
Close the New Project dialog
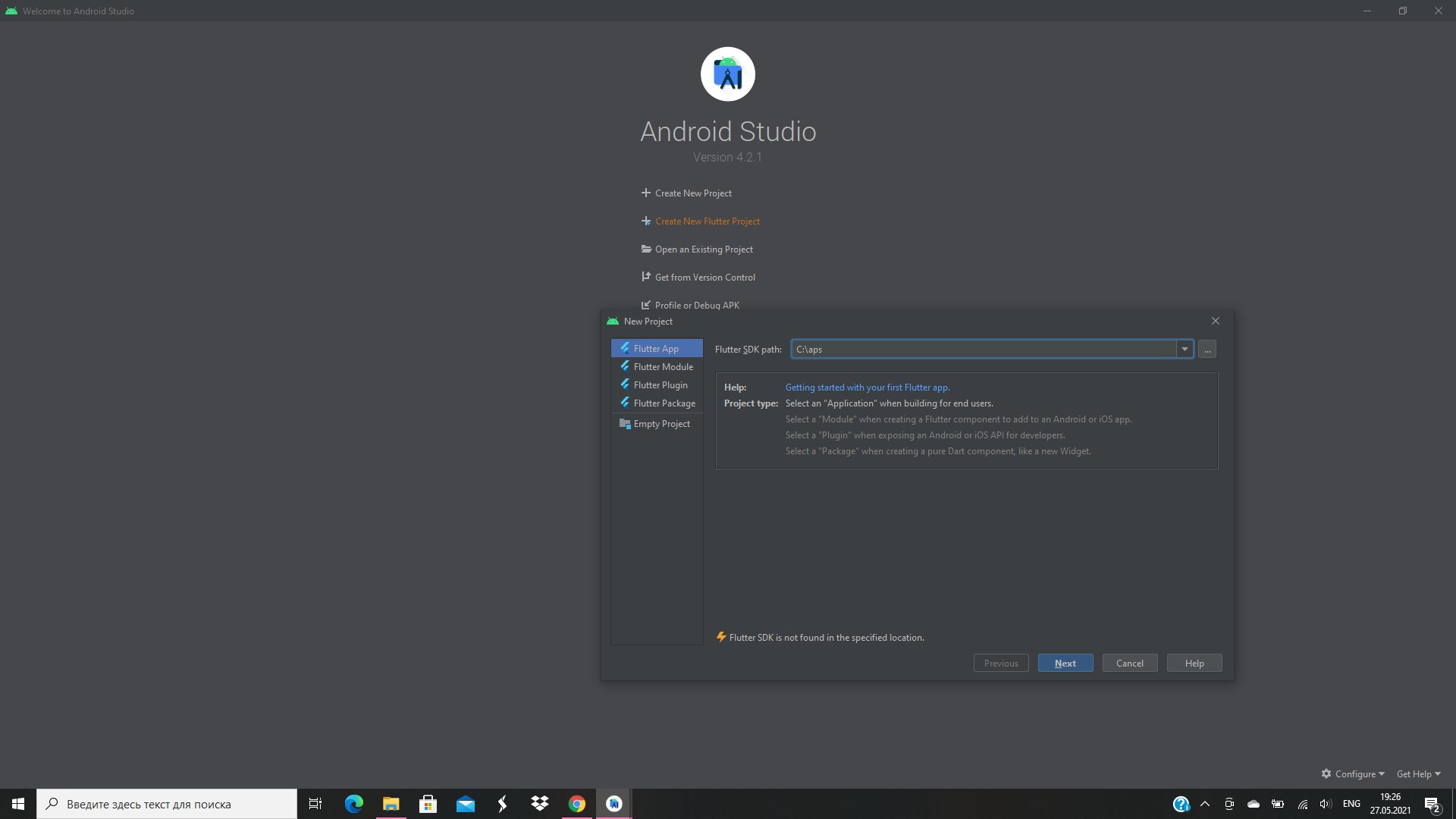click(1216, 321)
